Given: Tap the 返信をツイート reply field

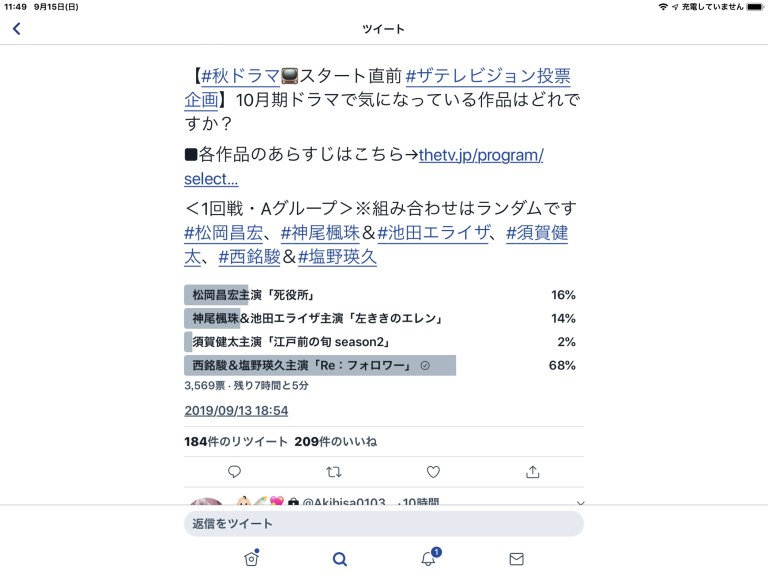Looking at the screenshot, I should (x=383, y=524).
